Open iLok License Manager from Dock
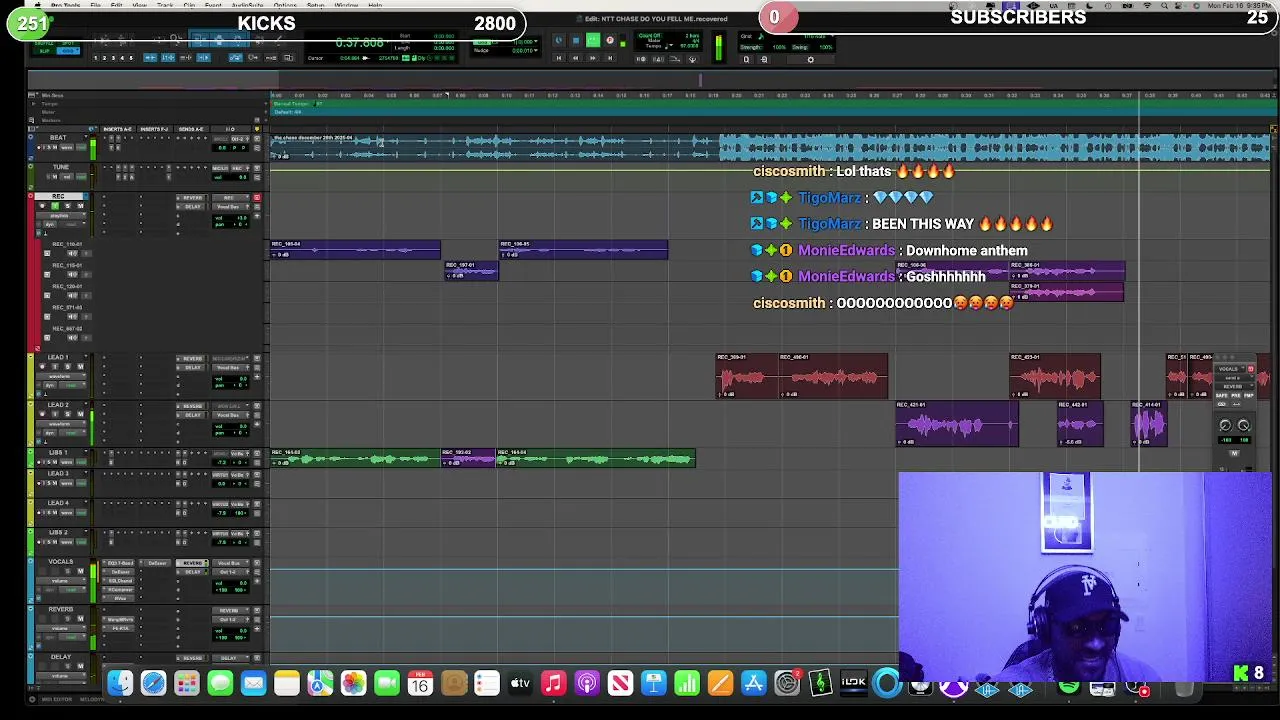 [853, 684]
